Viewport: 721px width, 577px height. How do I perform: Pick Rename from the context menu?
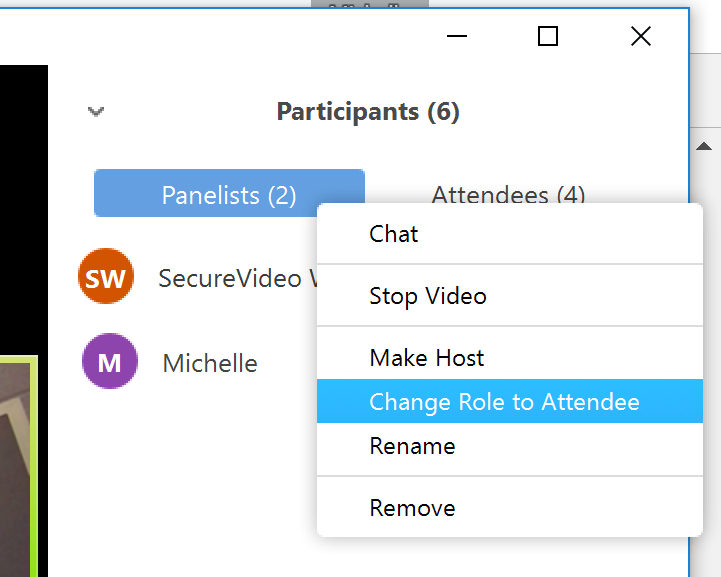click(412, 446)
